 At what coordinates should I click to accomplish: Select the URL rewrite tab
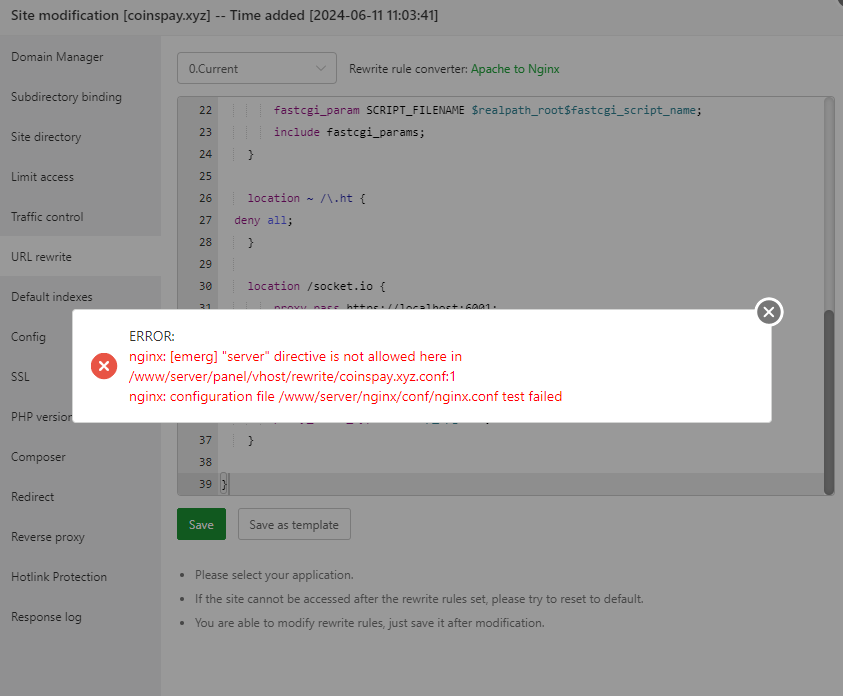41,257
